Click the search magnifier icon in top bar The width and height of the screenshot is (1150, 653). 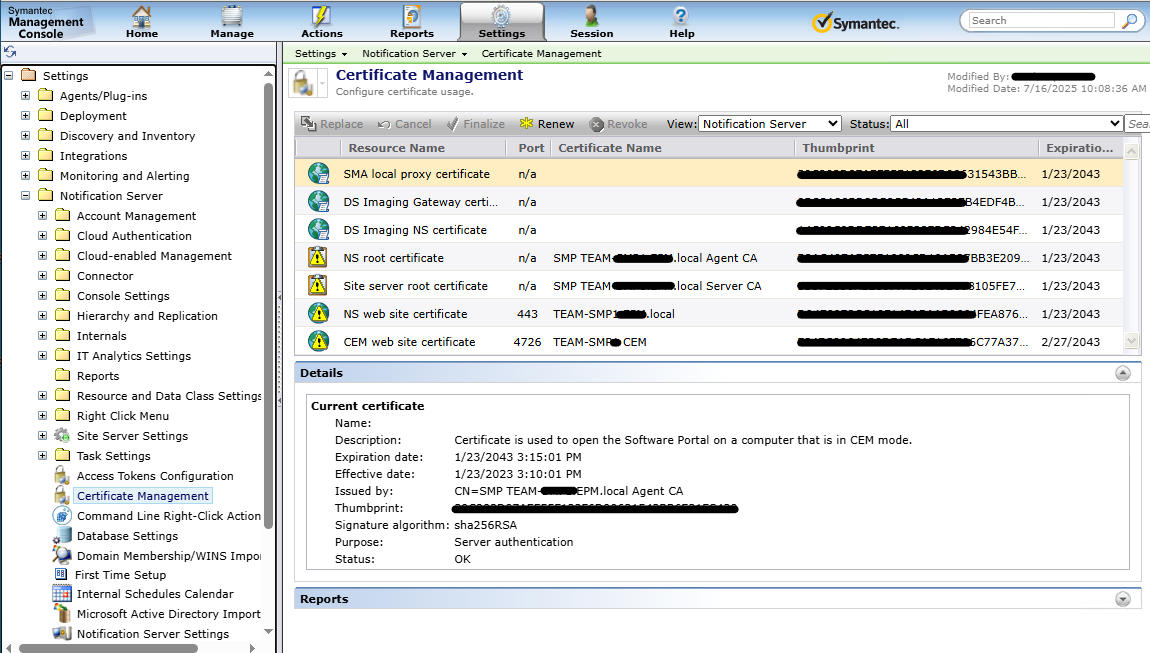[x=1129, y=21]
